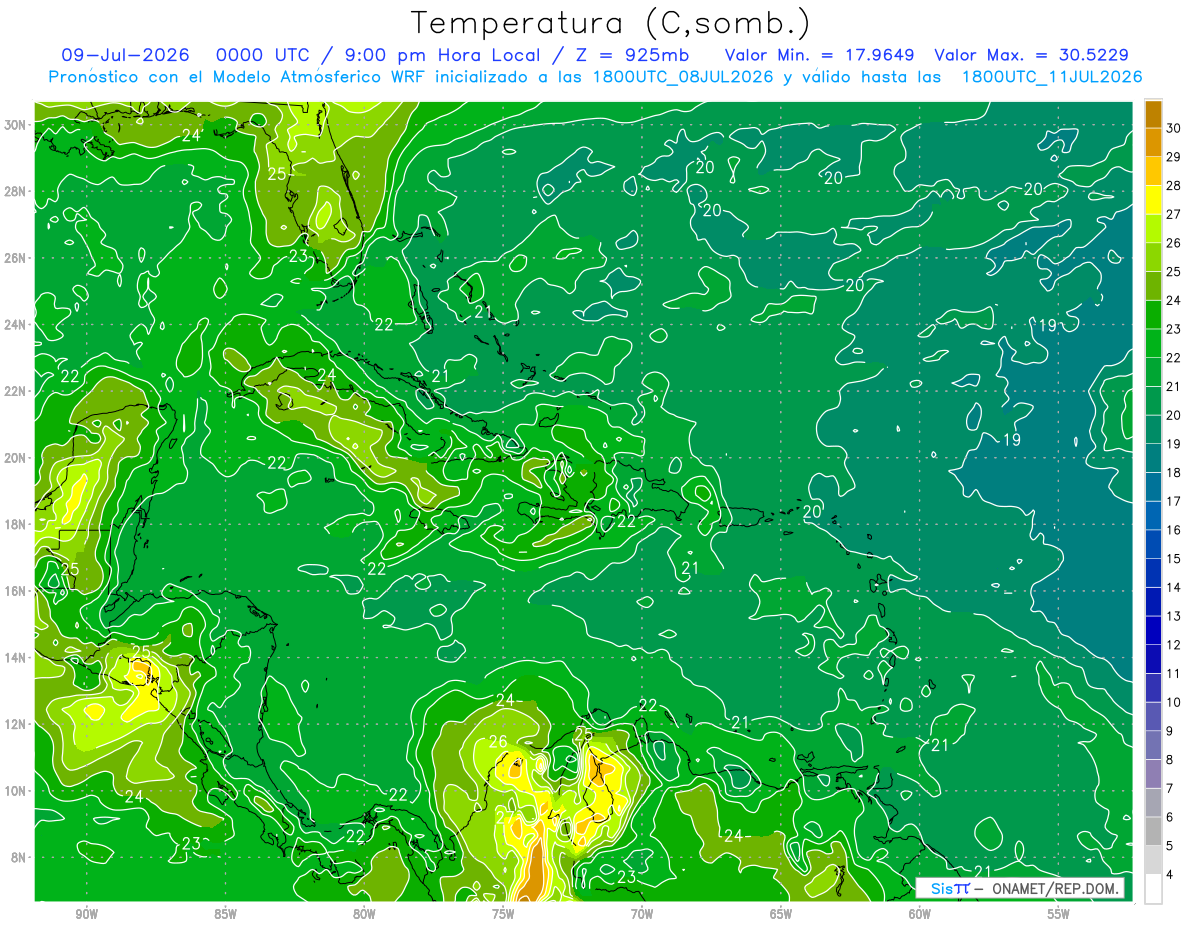This screenshot has width=1200, height=927.
Task: Click the 22N latitude axis label
Action: (x=16, y=391)
